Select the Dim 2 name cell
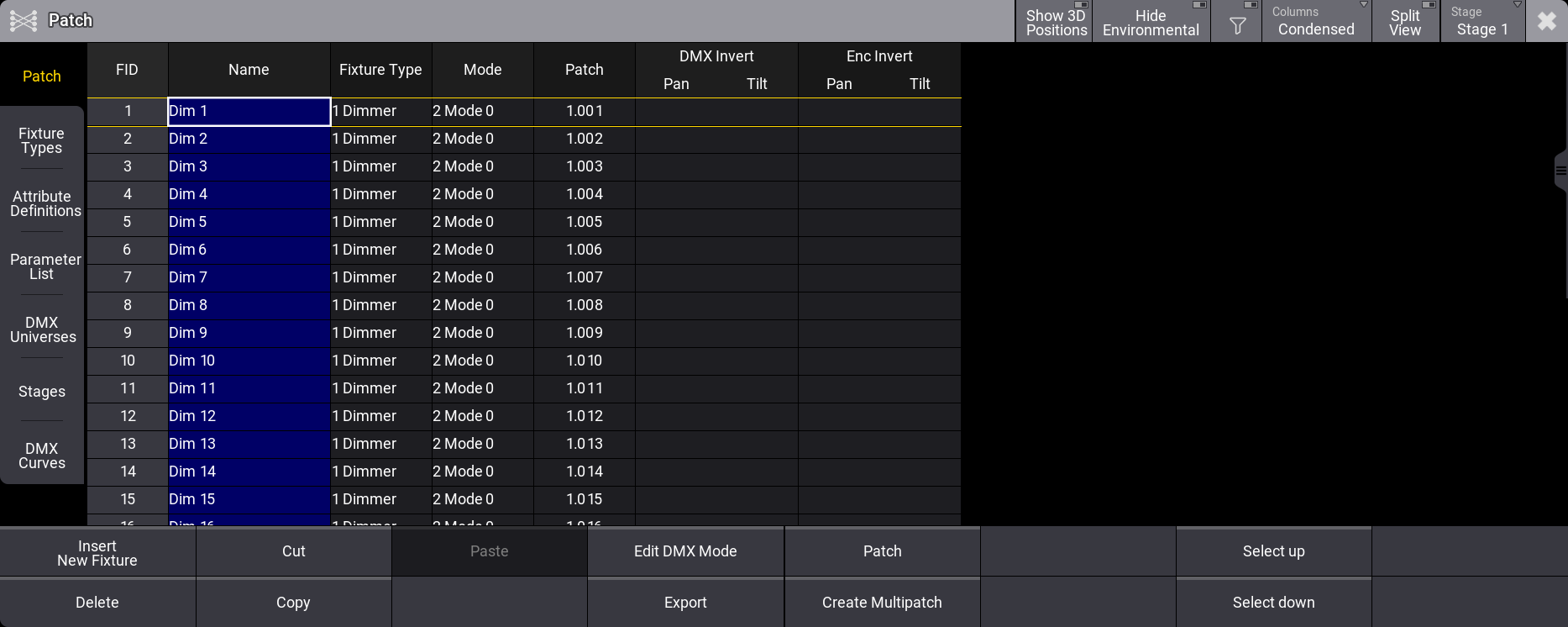Viewport: 1568px width, 627px height. (249, 139)
